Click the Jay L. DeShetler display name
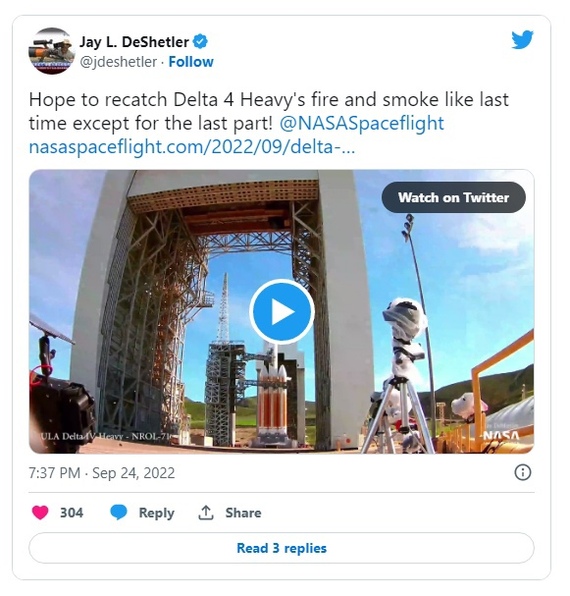The width and height of the screenshot is (570, 596). pyautogui.click(x=134, y=42)
